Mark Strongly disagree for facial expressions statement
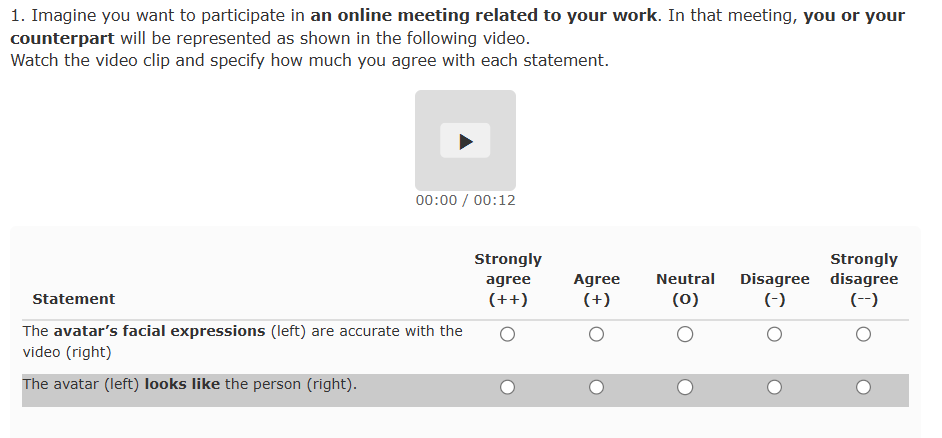 pos(863,335)
